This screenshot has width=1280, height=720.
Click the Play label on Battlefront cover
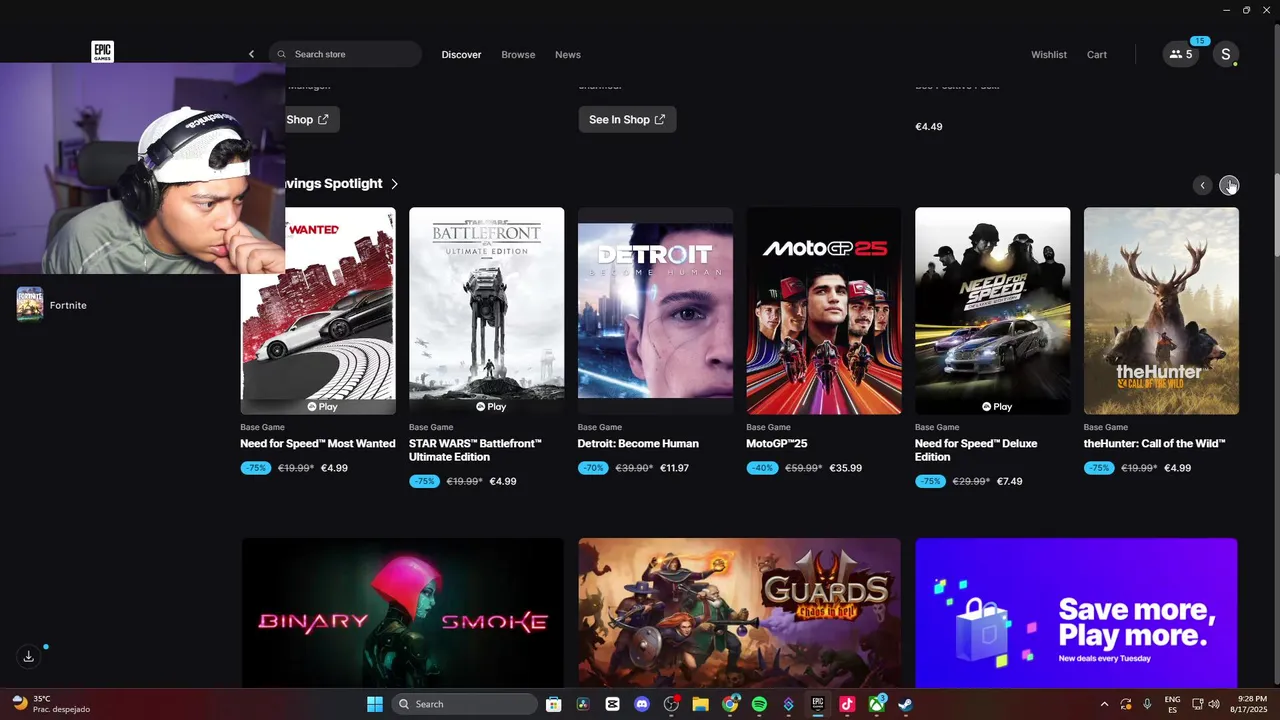coord(491,407)
